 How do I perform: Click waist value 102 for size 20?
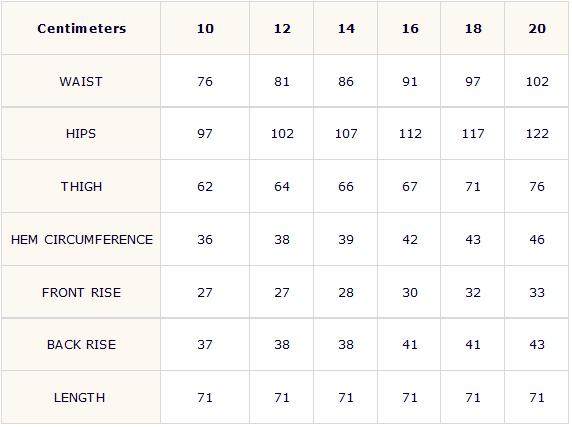537,81
